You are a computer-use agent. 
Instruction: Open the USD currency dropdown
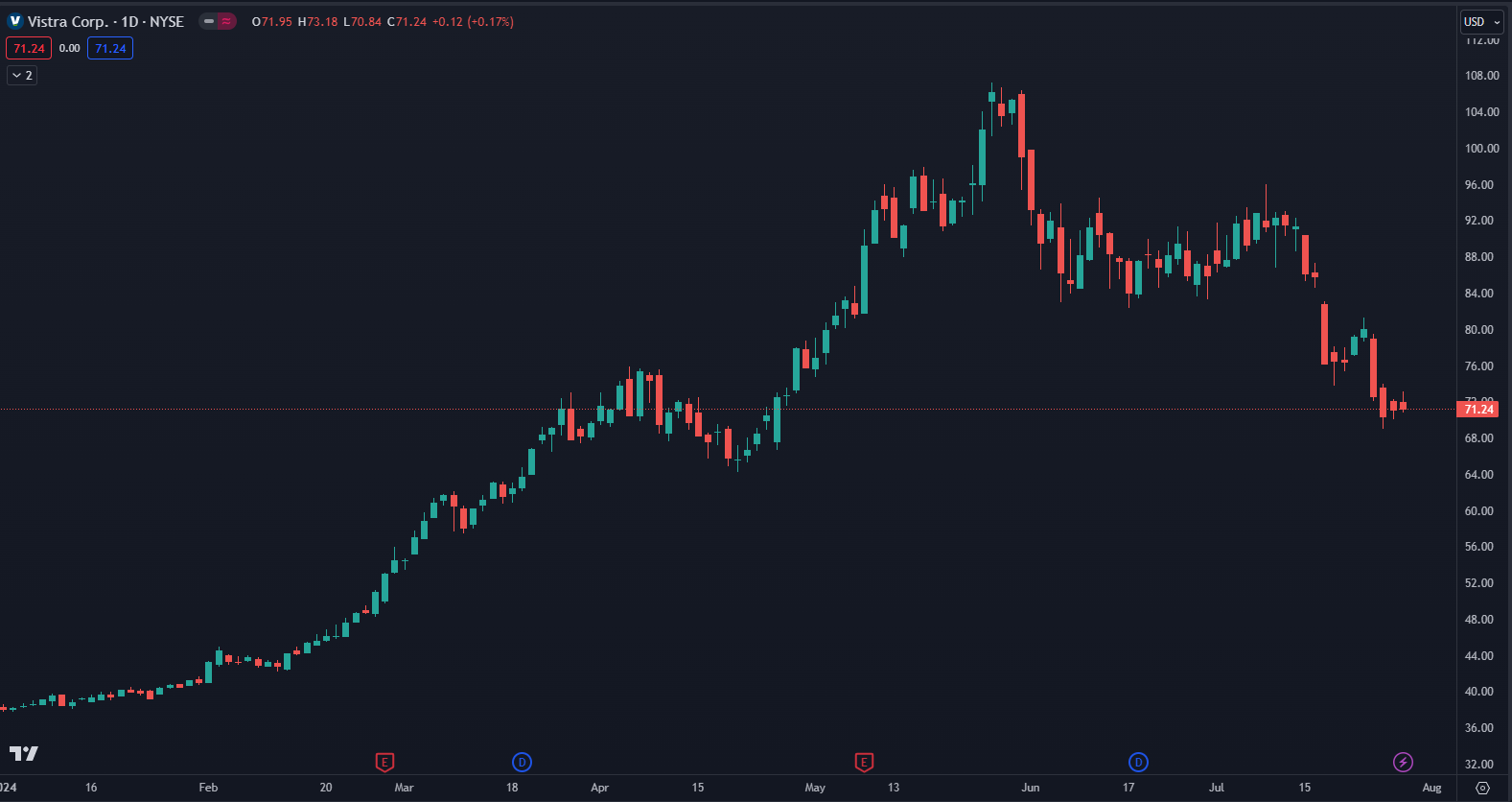pyautogui.click(x=1482, y=21)
